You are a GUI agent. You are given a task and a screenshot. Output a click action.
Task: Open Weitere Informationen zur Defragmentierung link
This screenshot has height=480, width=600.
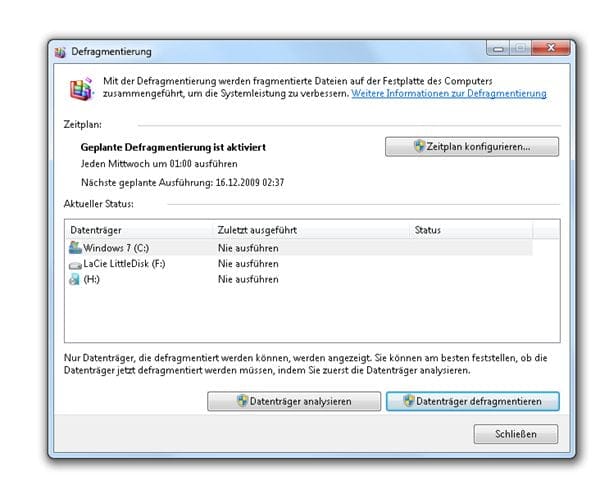point(449,93)
